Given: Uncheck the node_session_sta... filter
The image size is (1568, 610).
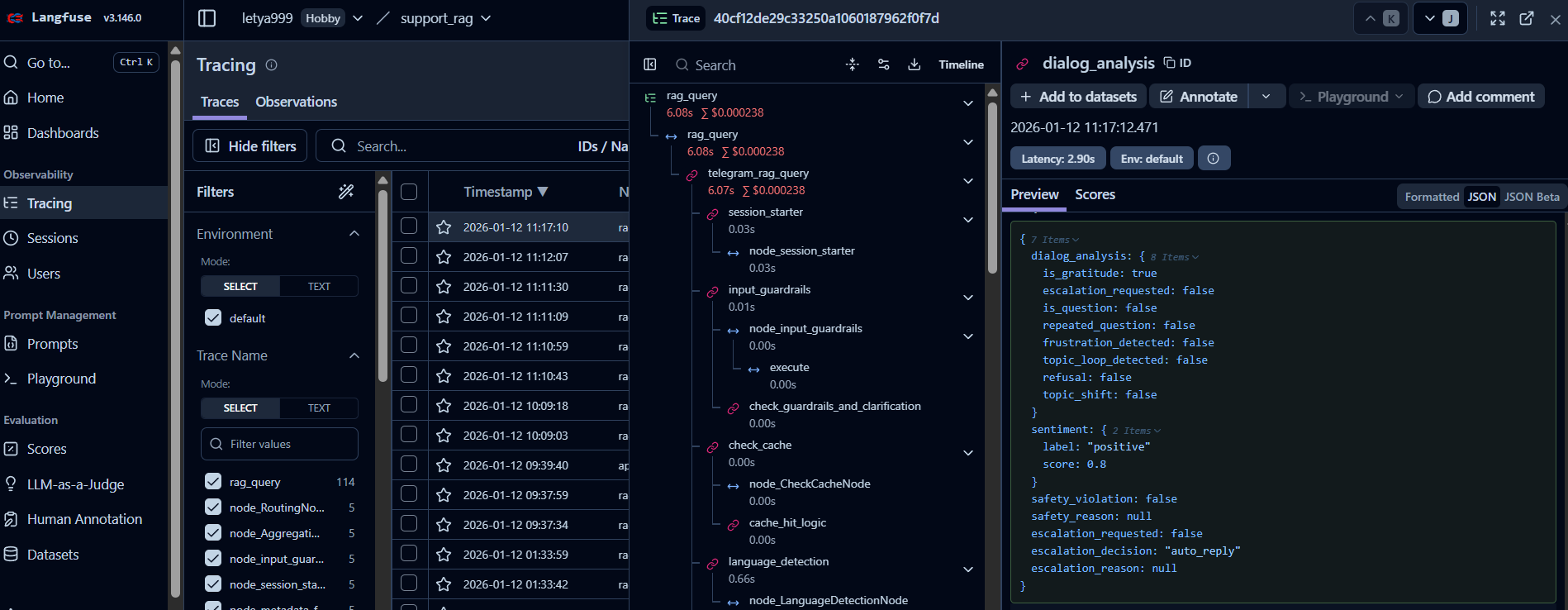Looking at the screenshot, I should pos(213,584).
